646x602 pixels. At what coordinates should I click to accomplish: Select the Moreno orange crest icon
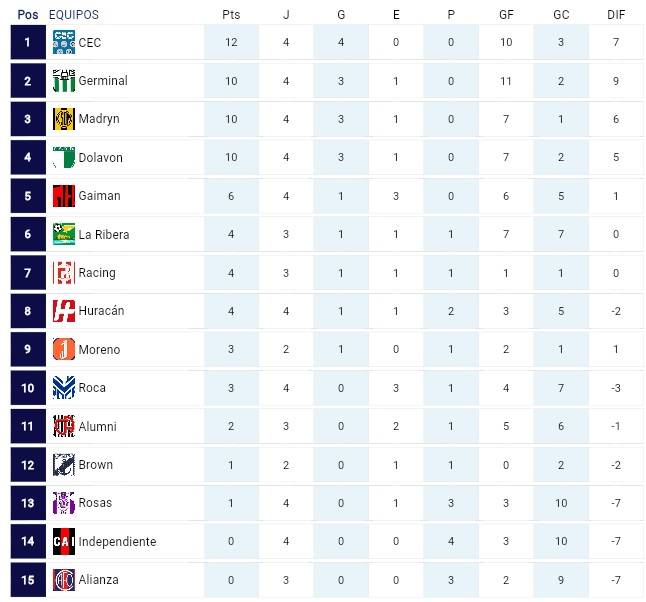64,349
